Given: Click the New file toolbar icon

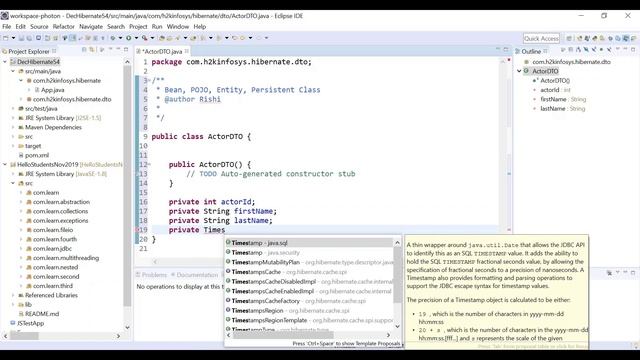Looking at the screenshot, I should pyautogui.click(x=5, y=38).
